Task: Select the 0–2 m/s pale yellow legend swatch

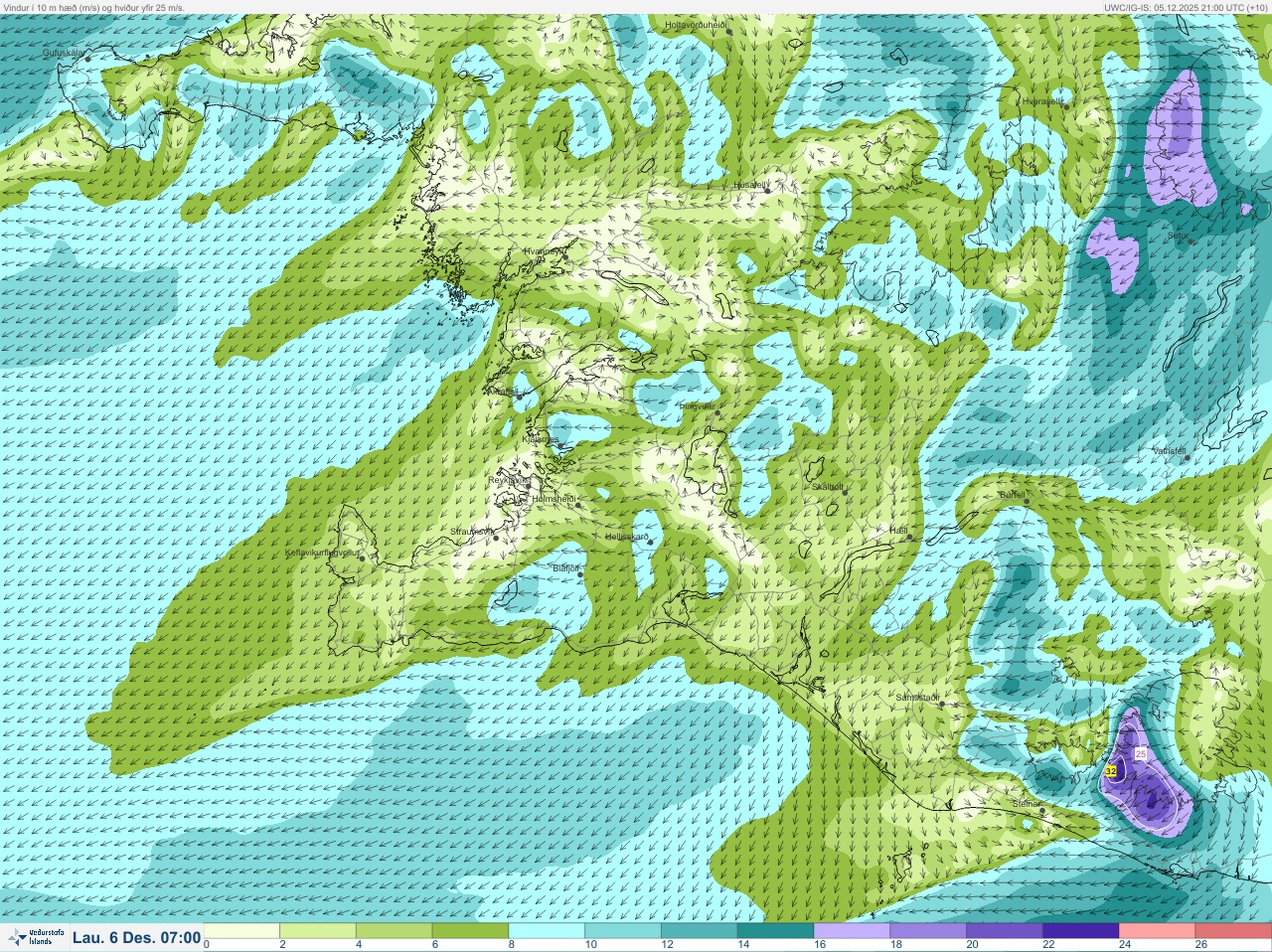Action: [x=241, y=931]
